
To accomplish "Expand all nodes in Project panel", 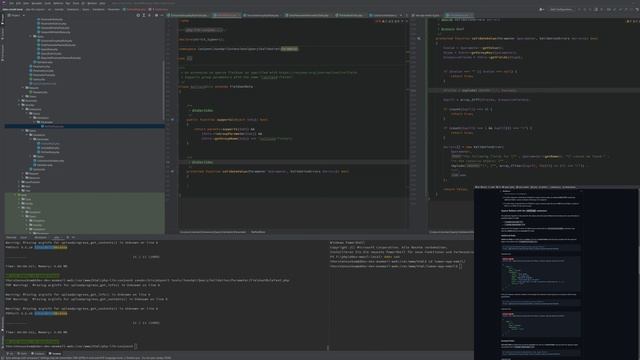I will [144, 15].
